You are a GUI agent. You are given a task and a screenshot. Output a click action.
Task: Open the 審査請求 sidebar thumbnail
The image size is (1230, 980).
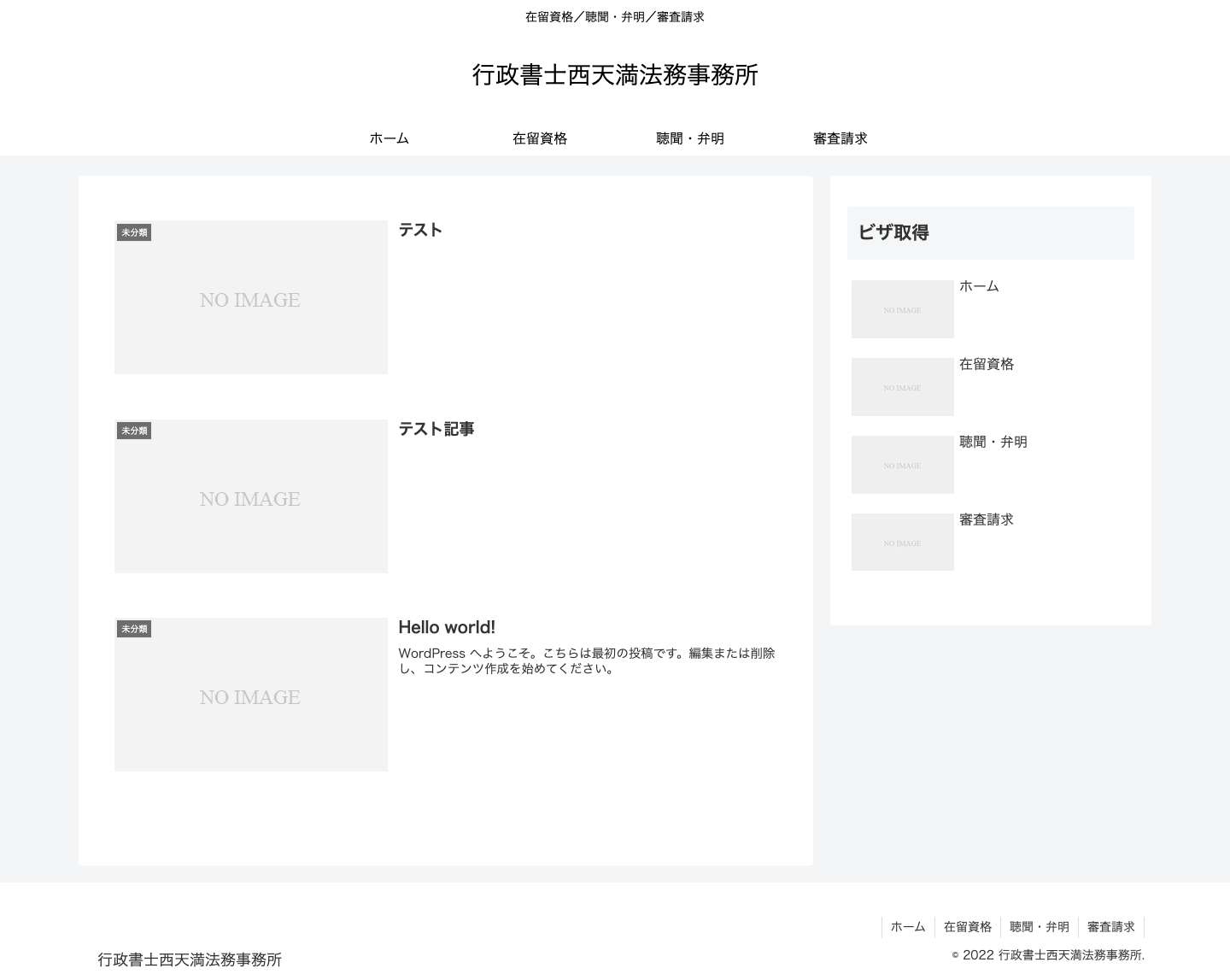[x=902, y=541]
